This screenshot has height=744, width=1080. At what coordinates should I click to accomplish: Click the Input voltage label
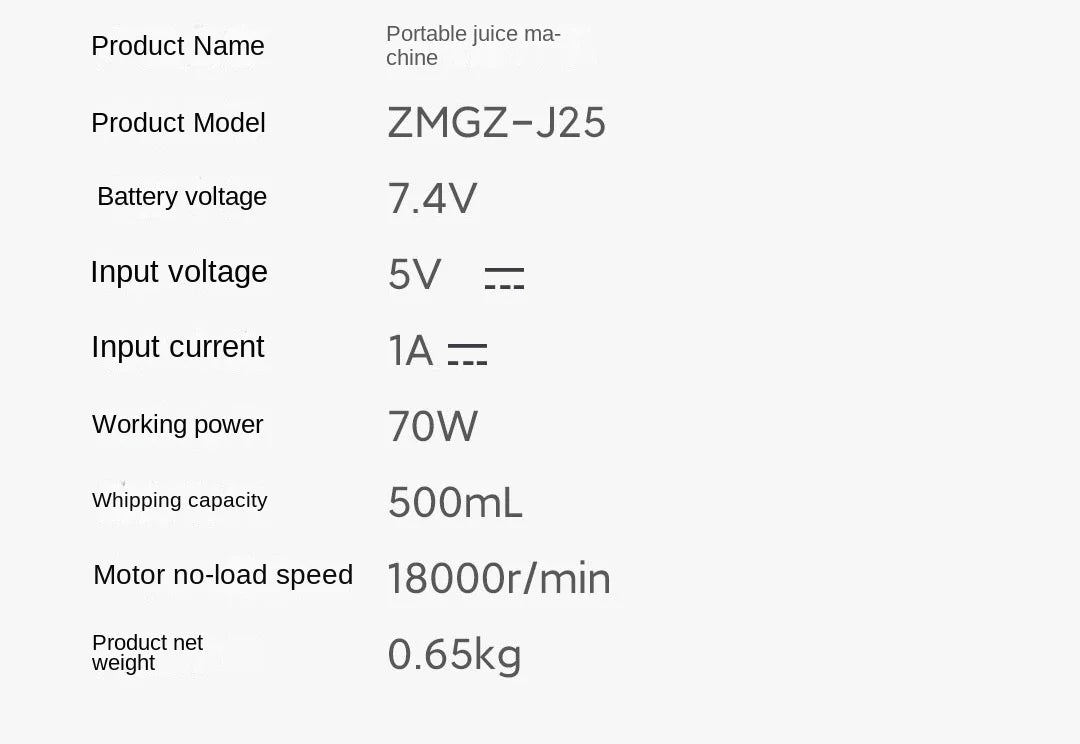coord(179,272)
